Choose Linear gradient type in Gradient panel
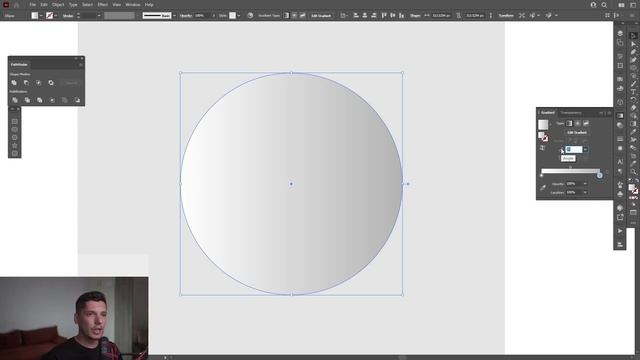 click(569, 123)
